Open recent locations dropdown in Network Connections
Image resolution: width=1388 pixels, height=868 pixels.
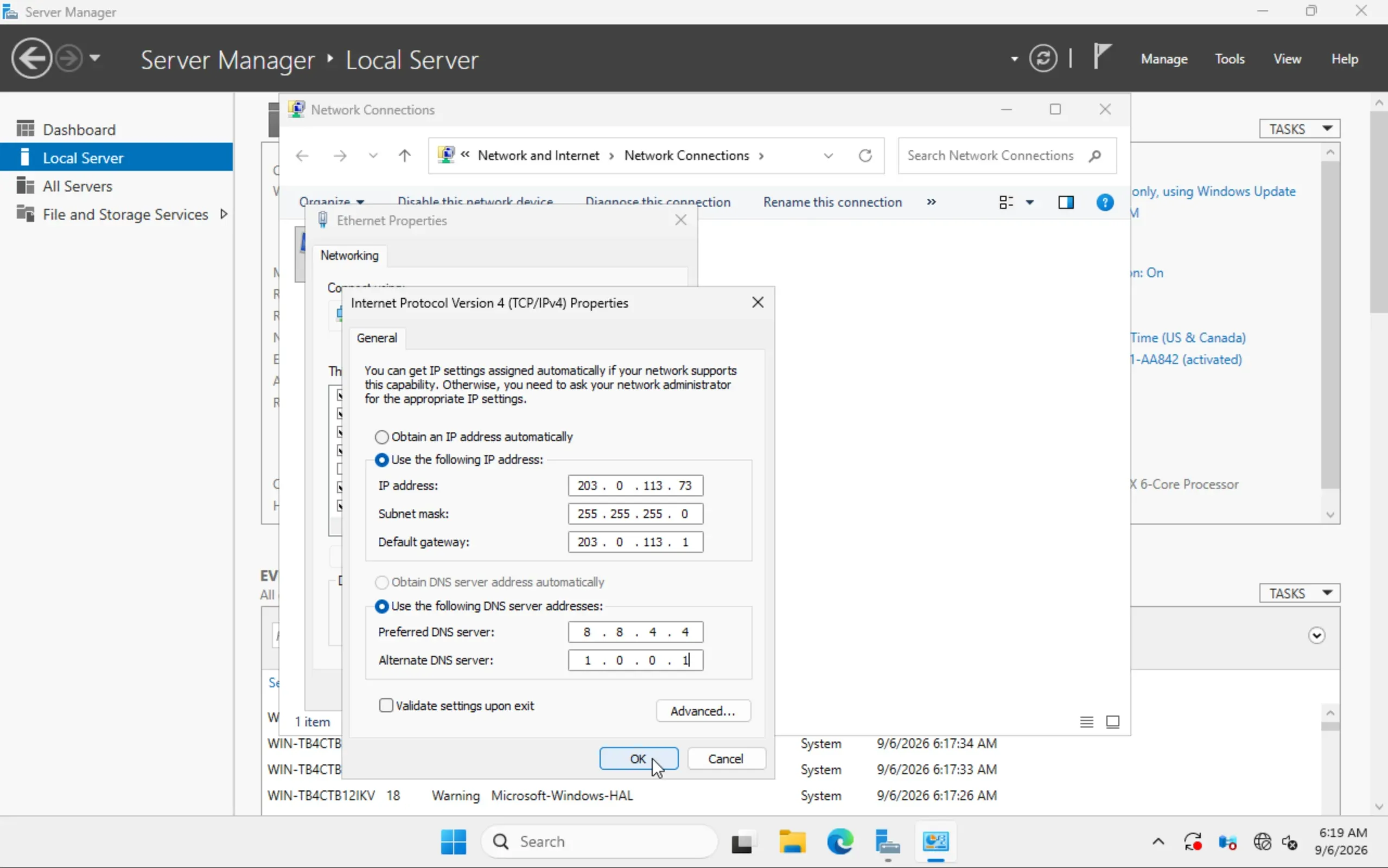373,156
